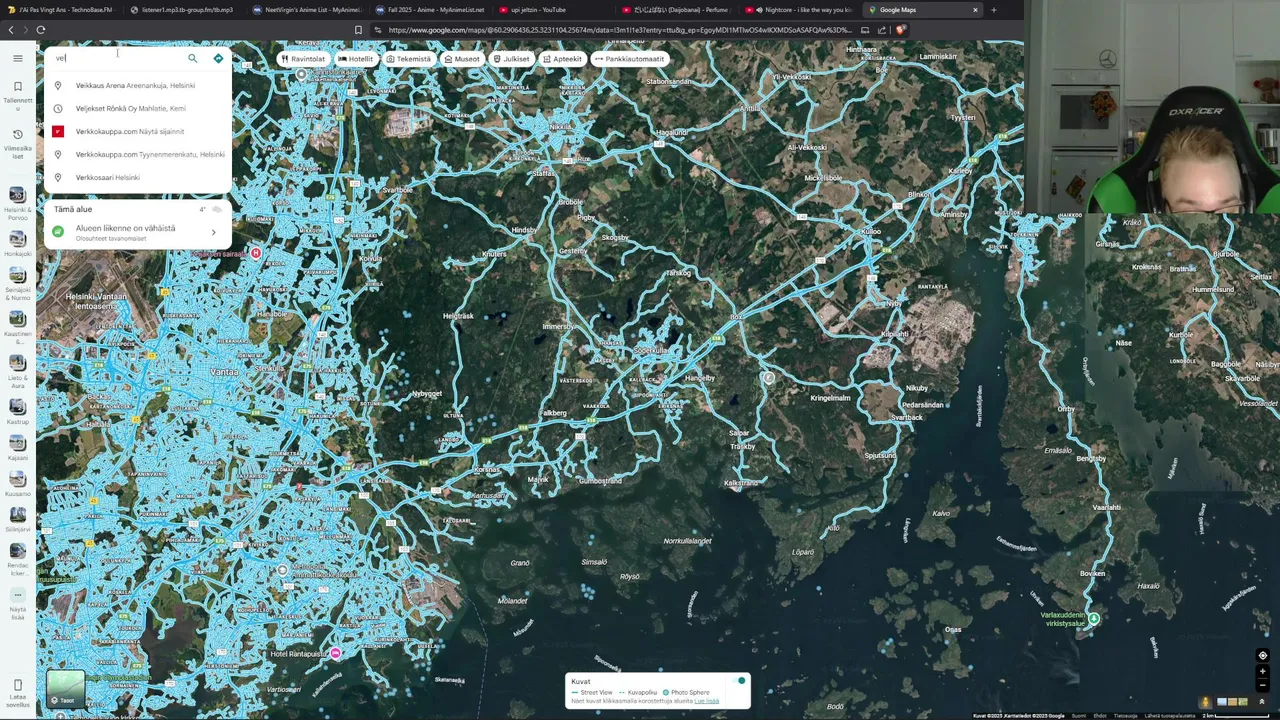1280x720 pixels.
Task: Switch to NeetVirgin's Anime List tab
Action: pos(306,10)
